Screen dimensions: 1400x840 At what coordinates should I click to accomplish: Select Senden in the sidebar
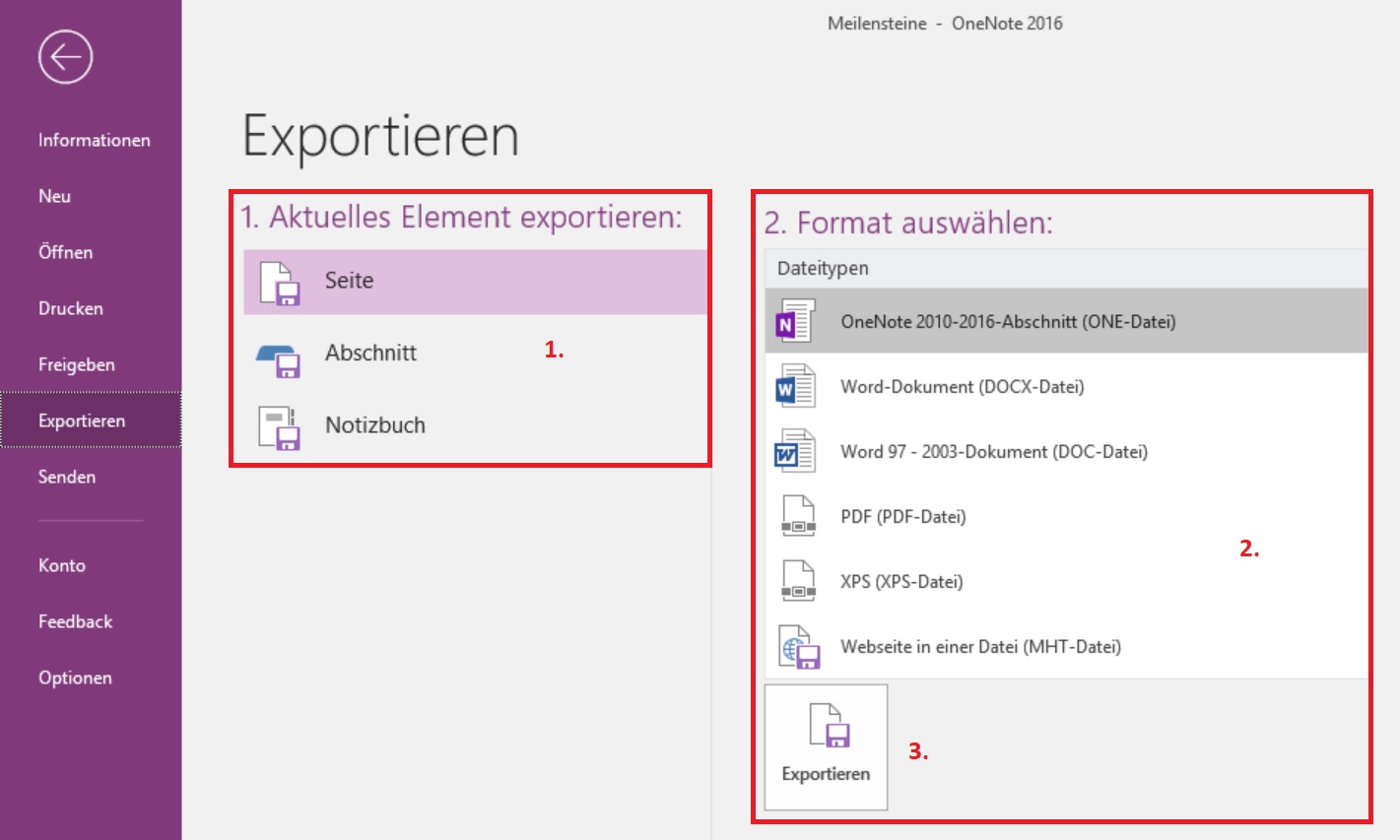67,477
